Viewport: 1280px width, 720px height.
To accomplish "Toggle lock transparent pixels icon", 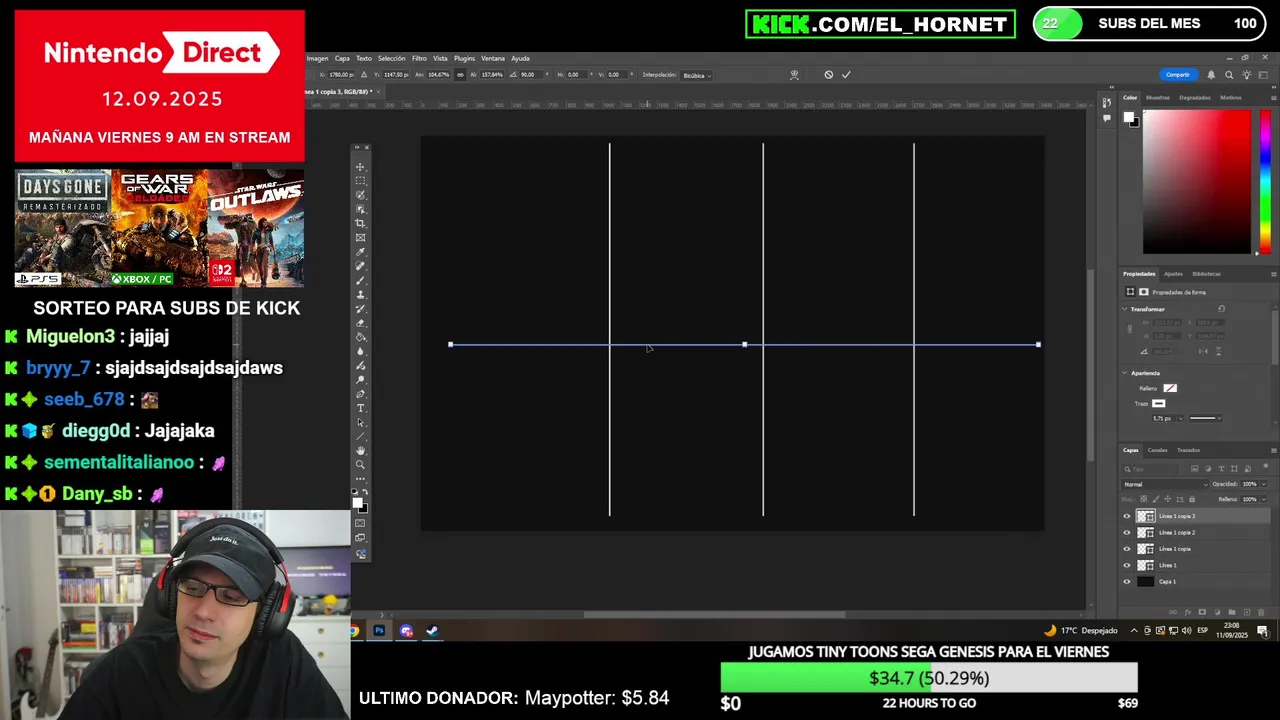I will click(x=1144, y=499).
